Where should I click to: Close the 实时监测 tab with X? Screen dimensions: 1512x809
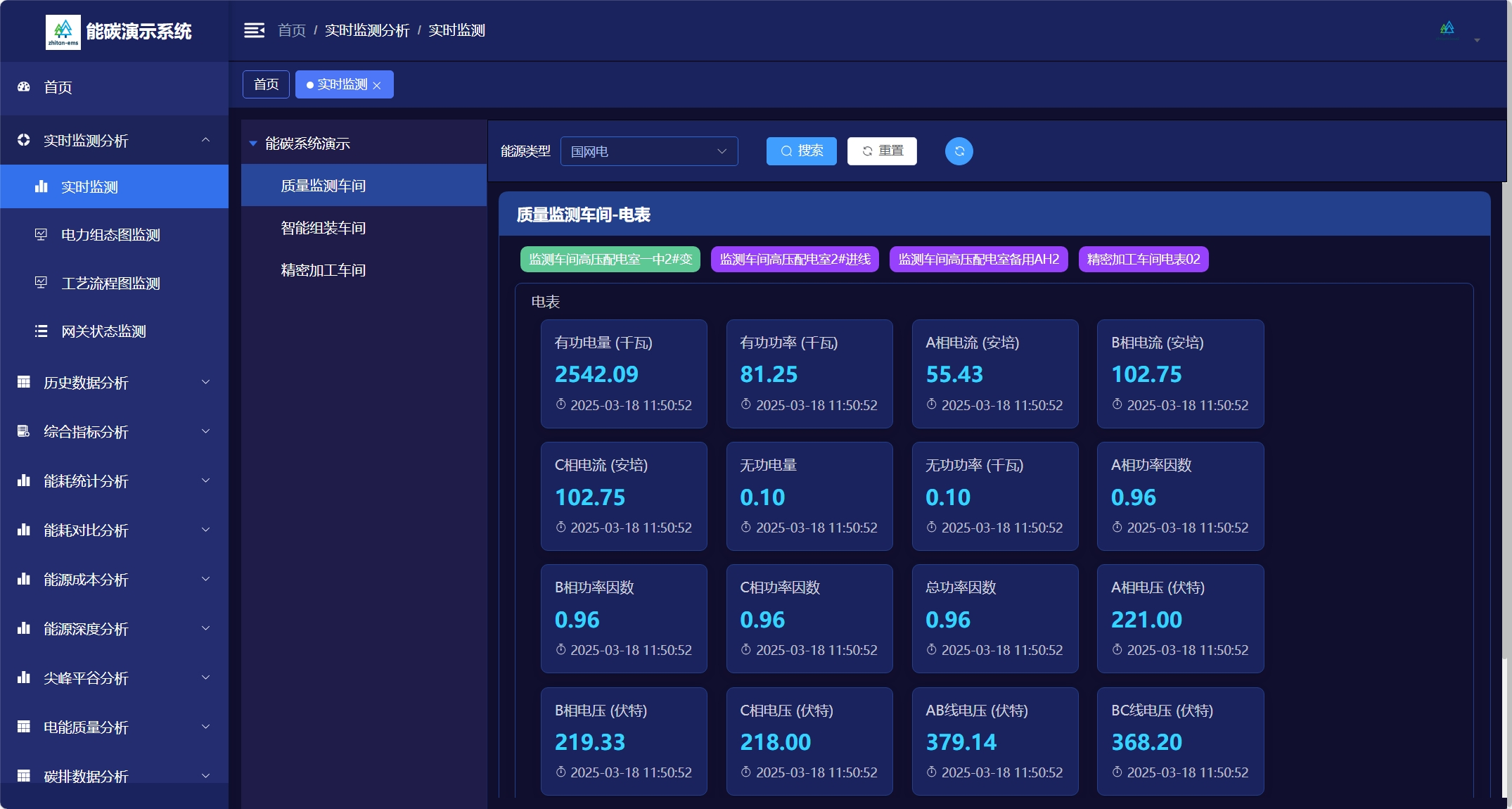[x=377, y=85]
